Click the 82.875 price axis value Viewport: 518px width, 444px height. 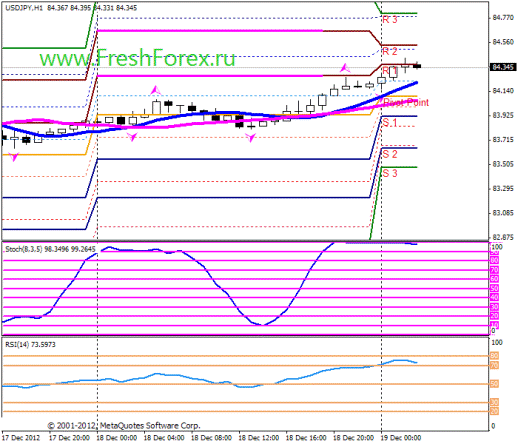coord(503,237)
